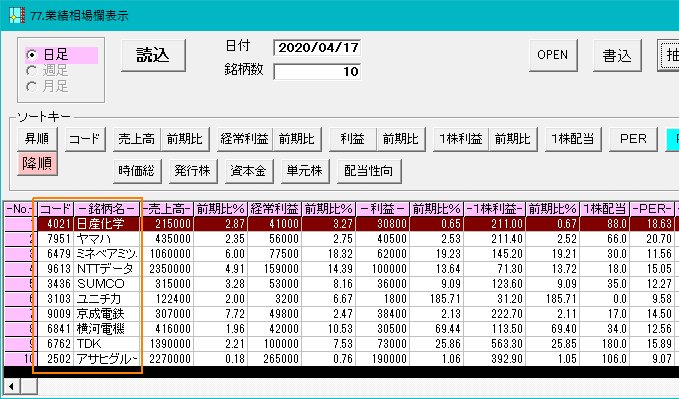Select the ユニチカ name cell
Viewport: 679px width, 399px height.
[107, 299]
